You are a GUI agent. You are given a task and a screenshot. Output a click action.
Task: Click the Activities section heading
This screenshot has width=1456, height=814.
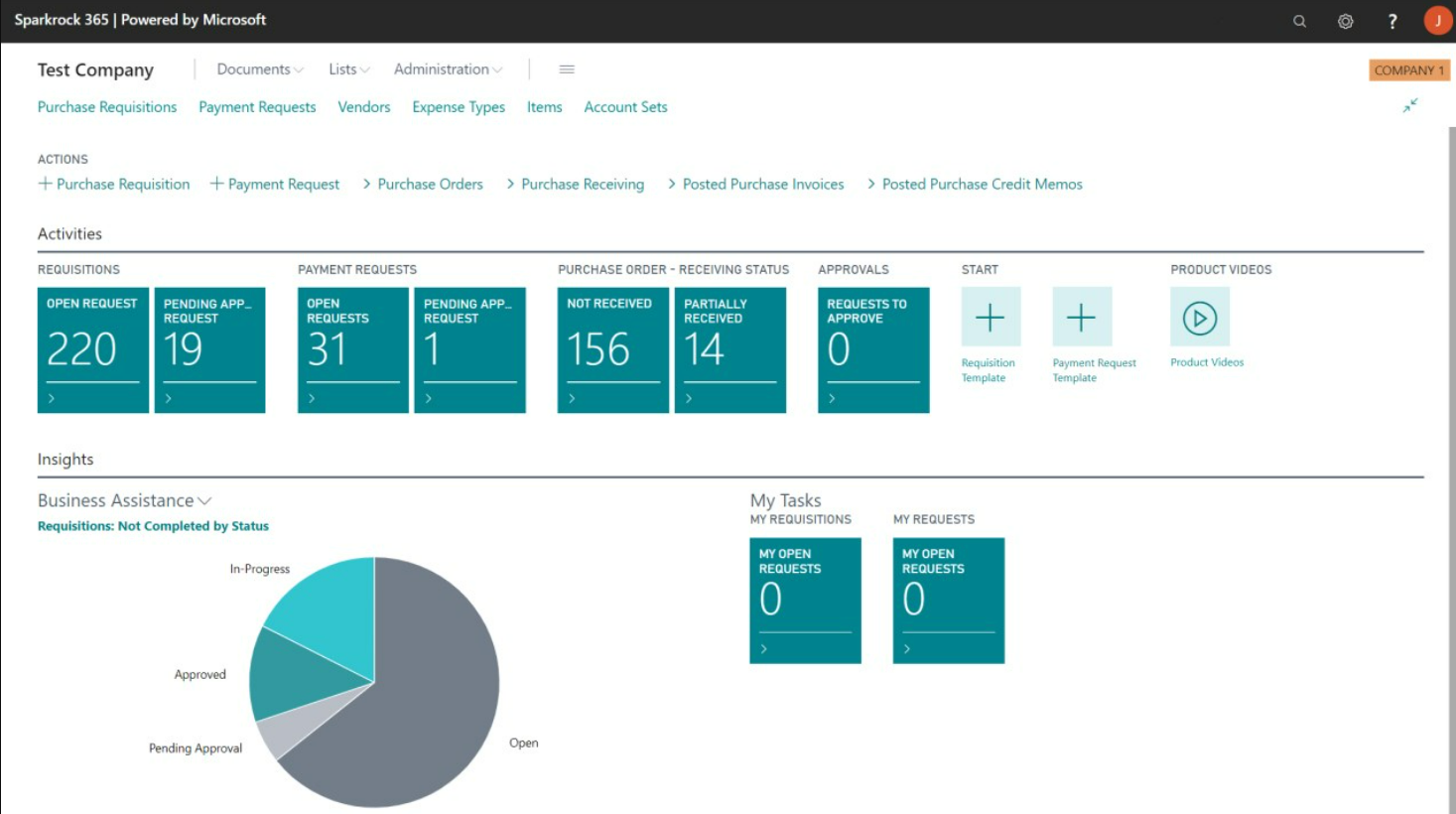pyautogui.click(x=69, y=234)
